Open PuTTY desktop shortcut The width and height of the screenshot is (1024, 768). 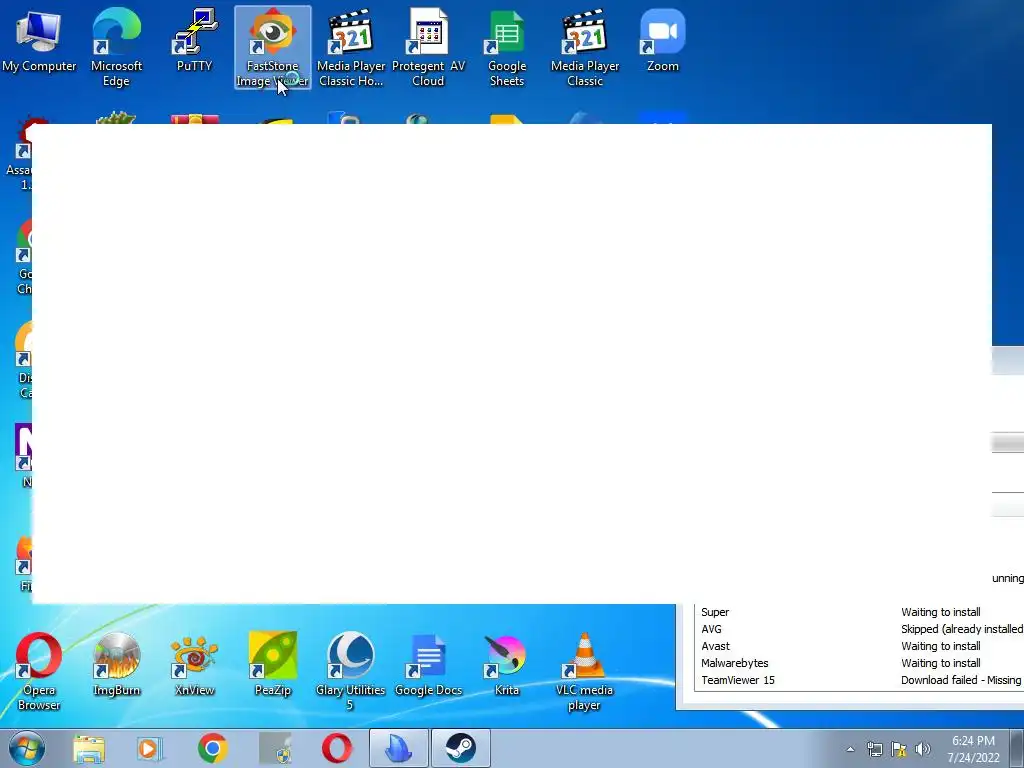(195, 40)
